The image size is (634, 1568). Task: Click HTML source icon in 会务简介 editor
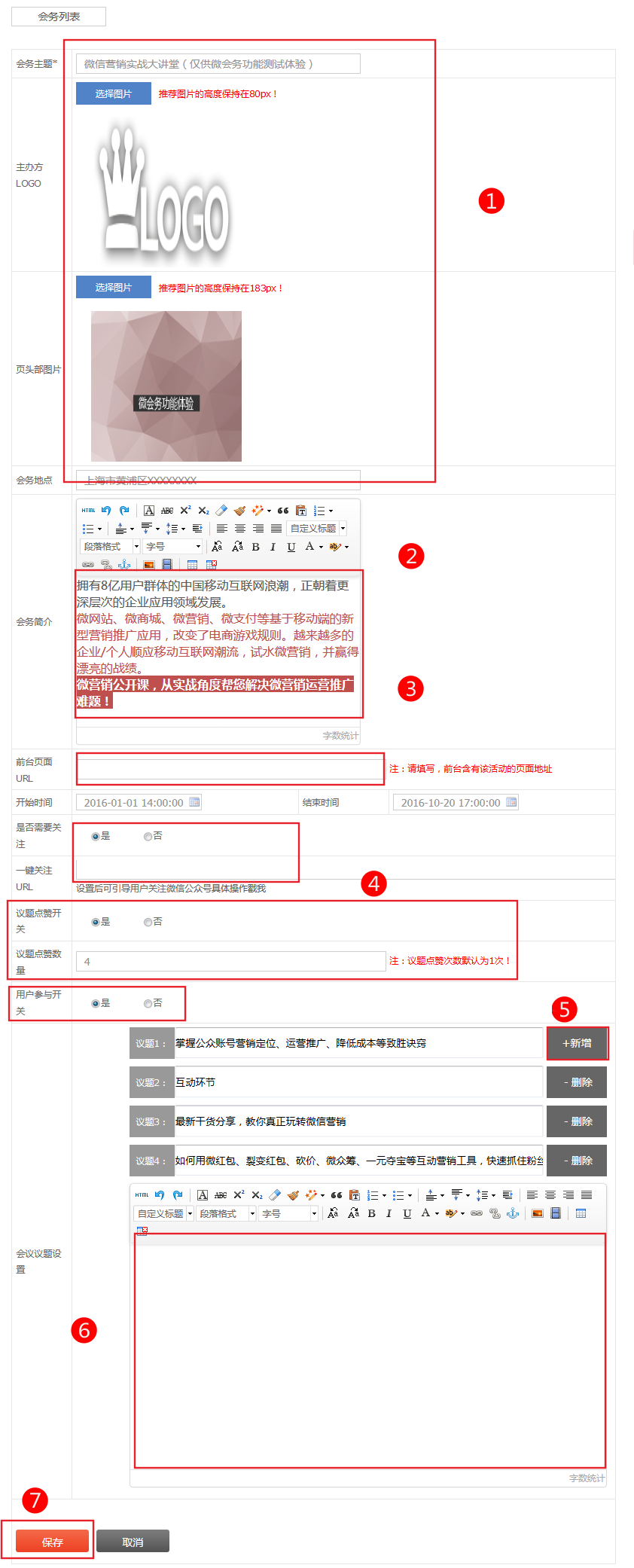tap(88, 511)
